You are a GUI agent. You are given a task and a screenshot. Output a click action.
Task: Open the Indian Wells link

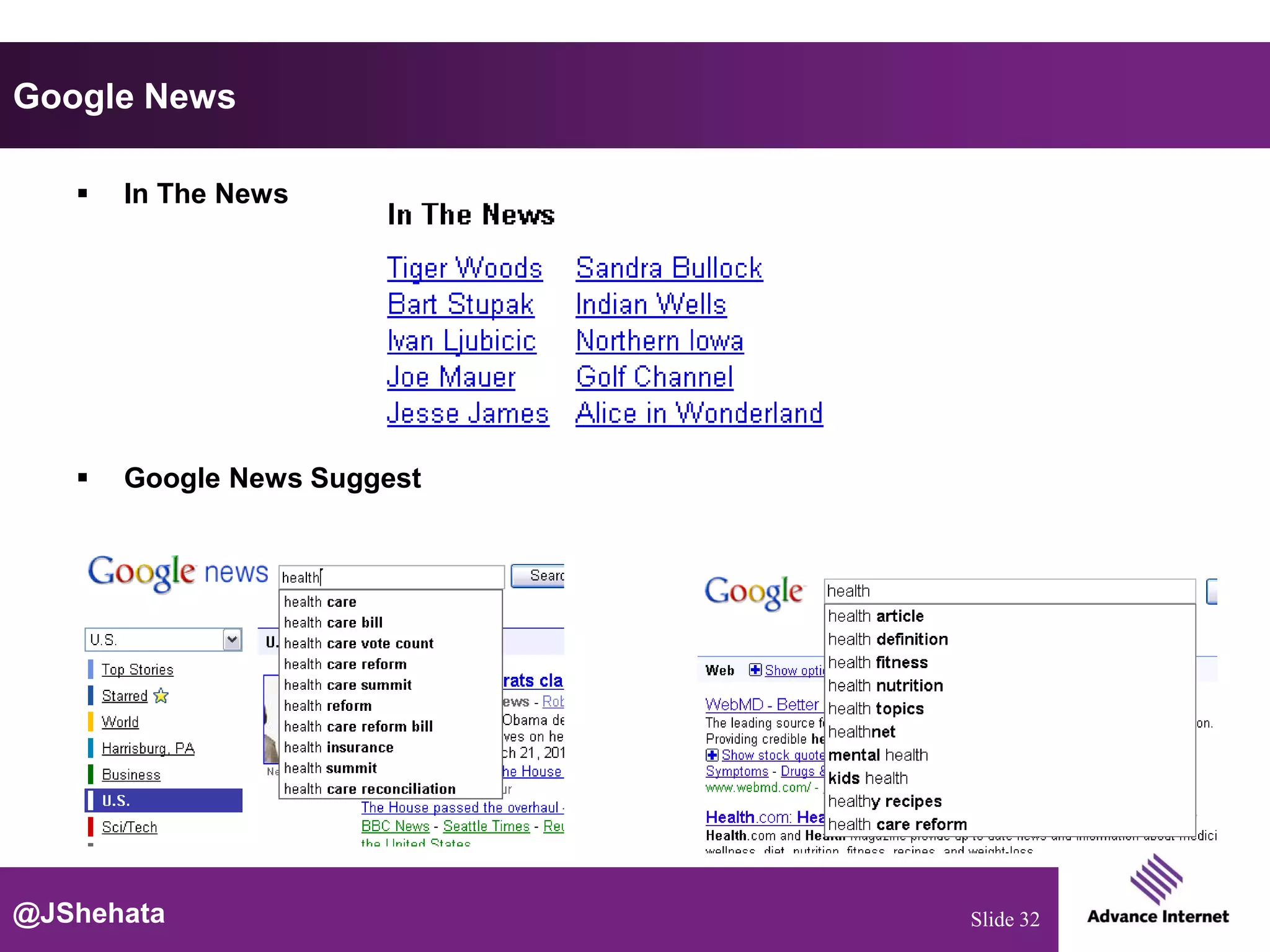[651, 304]
